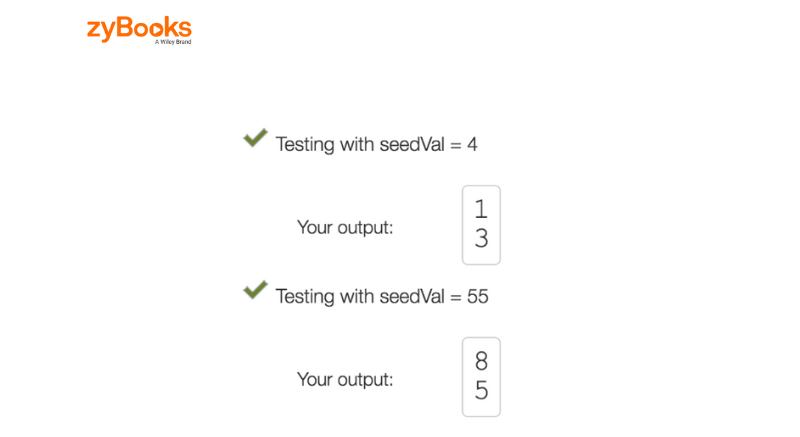Viewport: 800px width, 437px height.
Task: Click the word "Testing" in the second test
Action: tap(305, 296)
